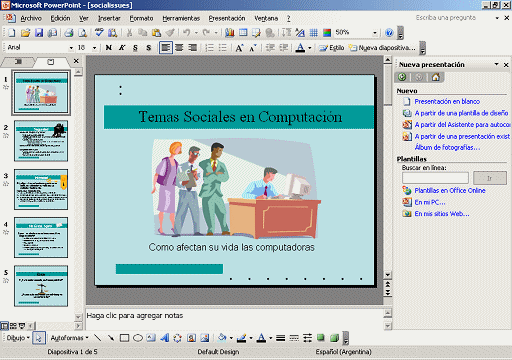Open the 50% zoom dropdown
Screen dimensions: 512x360
pyautogui.click(x=375, y=33)
